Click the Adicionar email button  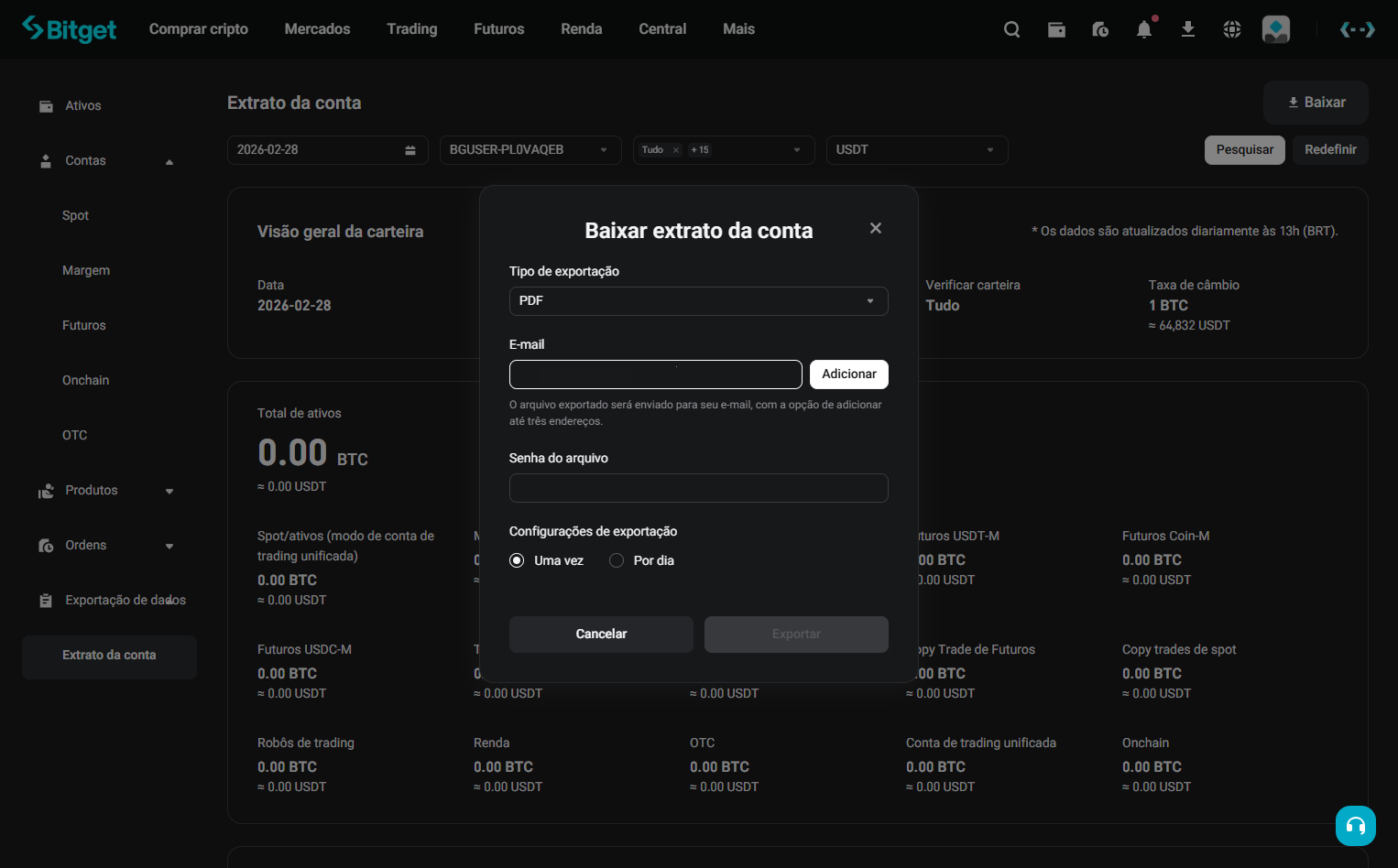pyautogui.click(x=849, y=374)
